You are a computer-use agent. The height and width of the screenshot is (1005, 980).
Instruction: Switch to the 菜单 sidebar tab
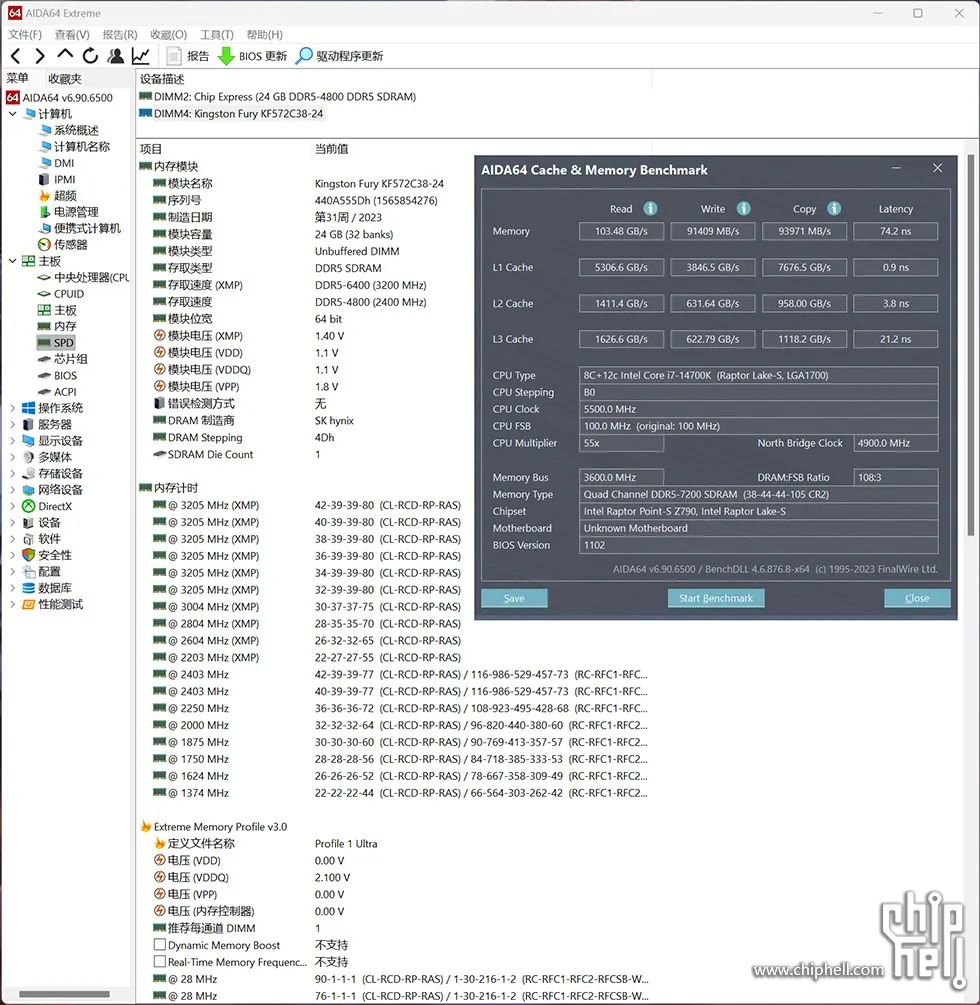tap(17, 78)
